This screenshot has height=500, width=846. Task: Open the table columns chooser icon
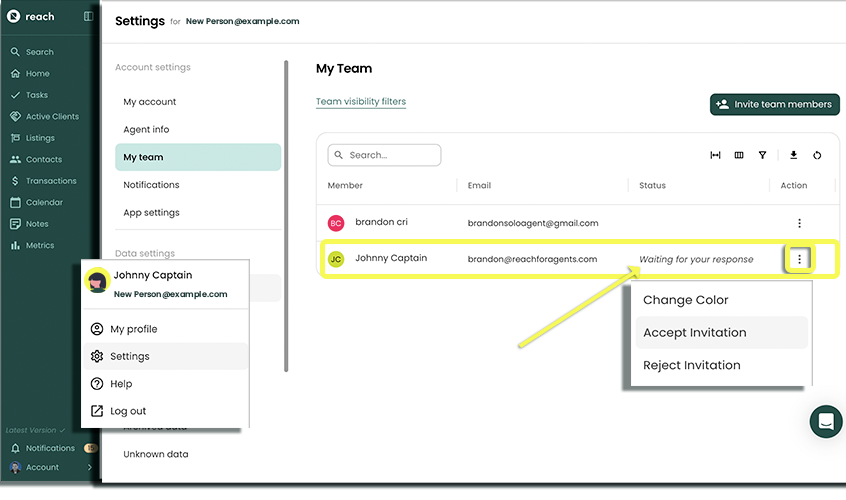click(739, 155)
